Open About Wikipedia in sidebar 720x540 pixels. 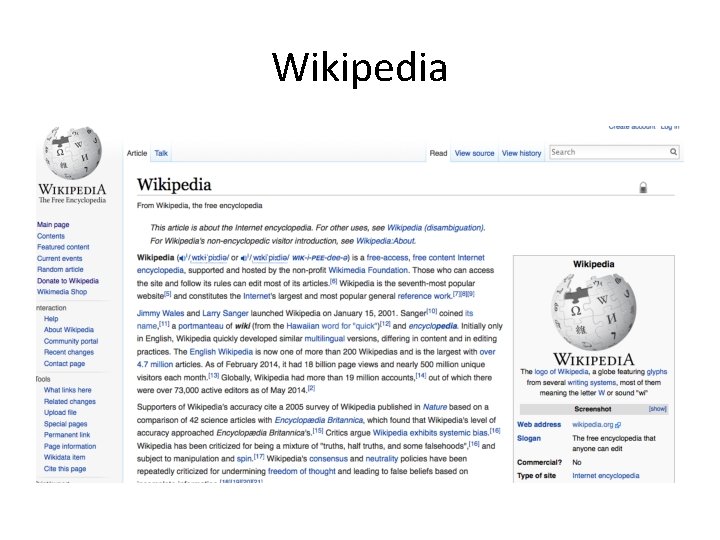tap(69, 330)
